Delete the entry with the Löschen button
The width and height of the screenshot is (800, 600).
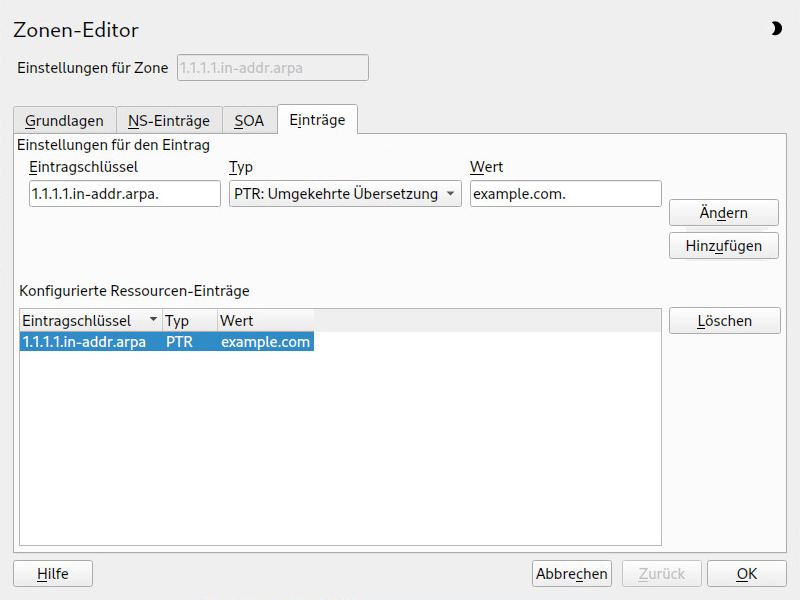[724, 320]
